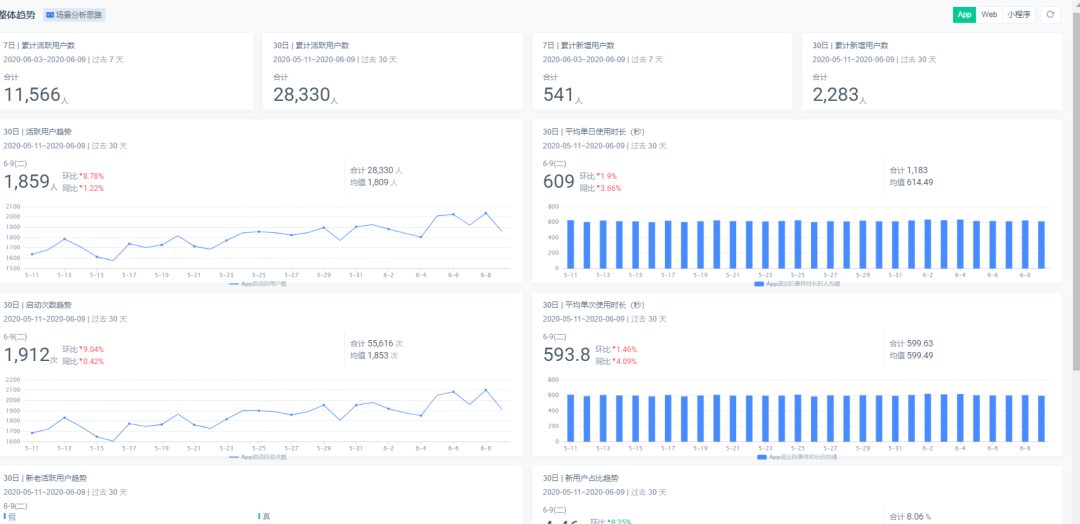Select the 环比 1.9% value in daily duration
1080x524 pixels.
click(x=599, y=176)
